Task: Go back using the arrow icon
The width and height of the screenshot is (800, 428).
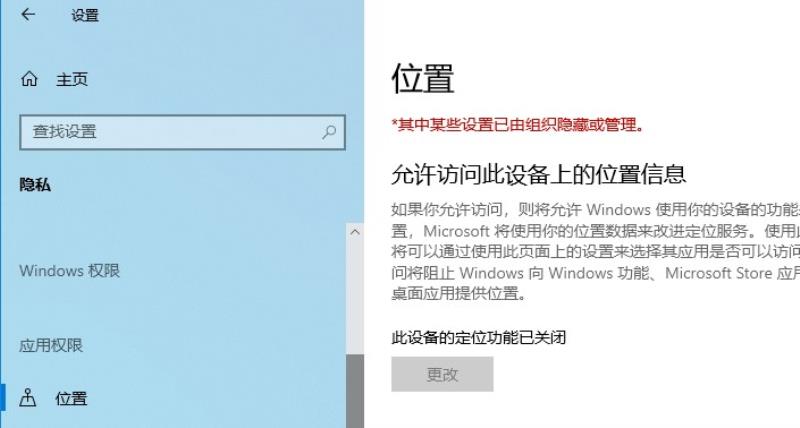Action: click(28, 15)
